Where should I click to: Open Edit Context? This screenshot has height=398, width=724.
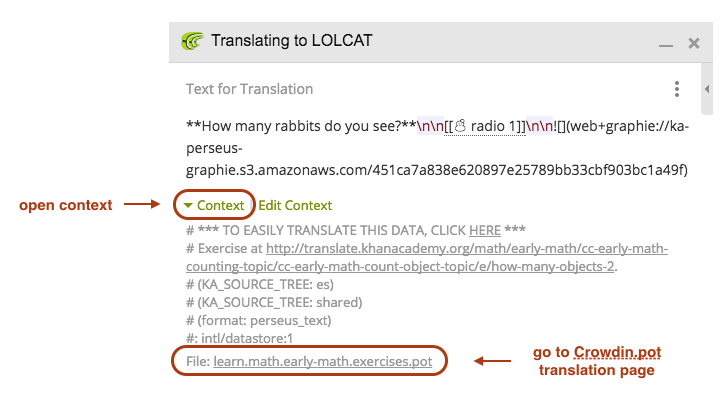pyautogui.click(x=295, y=205)
